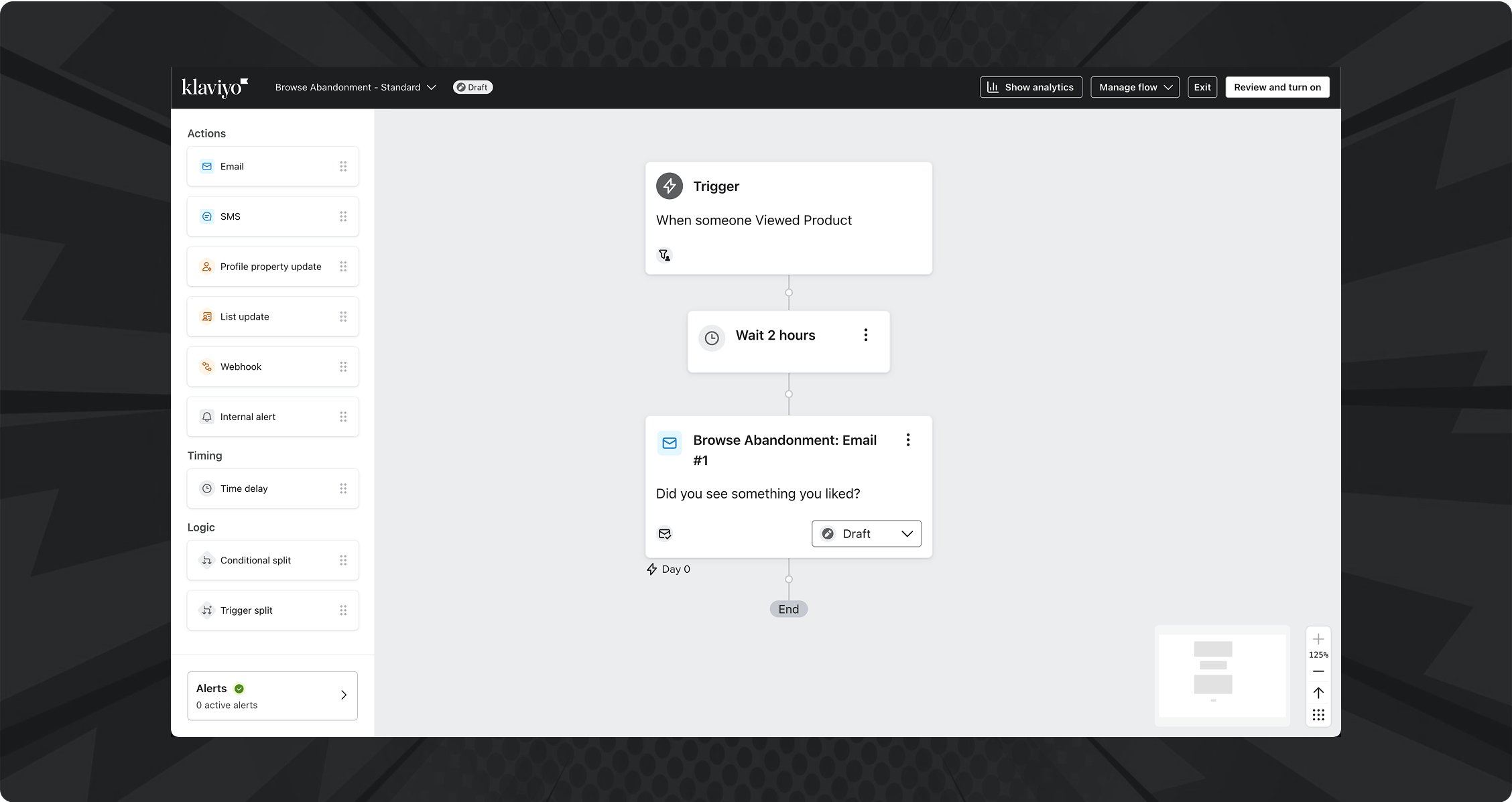The width and height of the screenshot is (1512, 802).
Task: Toggle grid dots icon in zoom controls
Action: click(1318, 715)
